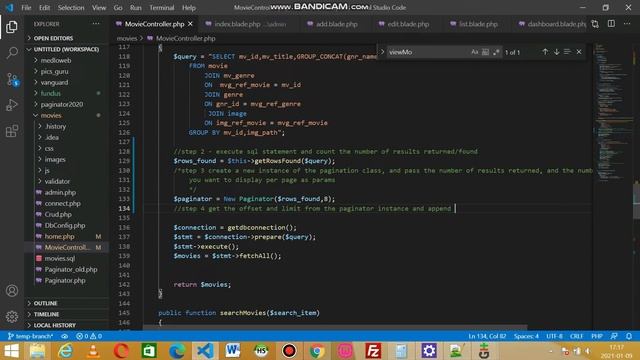
Task: Click PHP language mode in status bar
Action: (597, 336)
